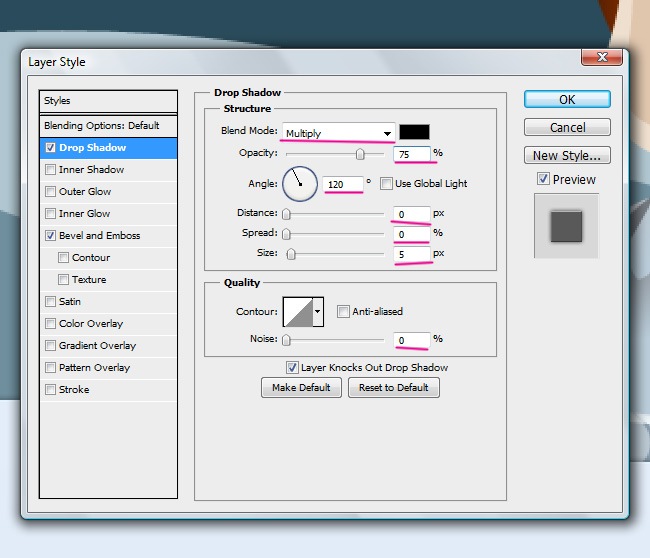Open the Gradient Overlay style settings
Screen dimensions: 650x558
97,346
